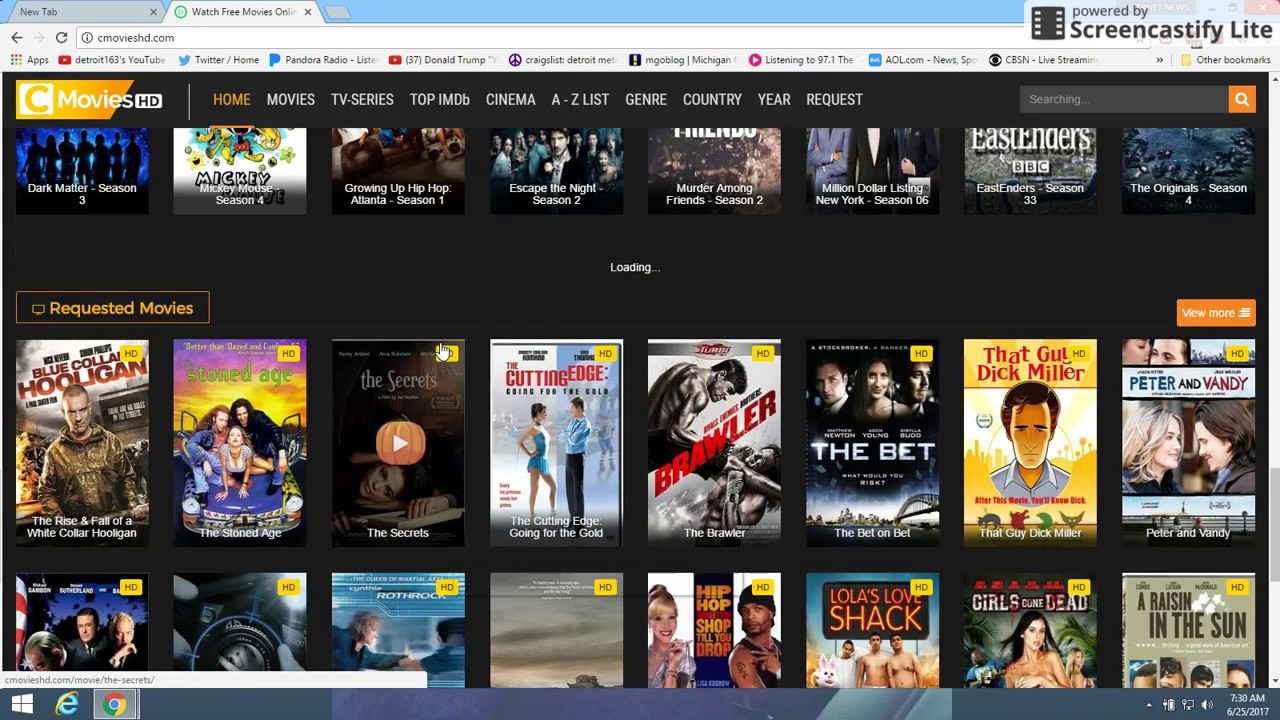The height and width of the screenshot is (720, 1280).
Task: Open That Guy Dick Miller poster
Action: pos(1030,443)
